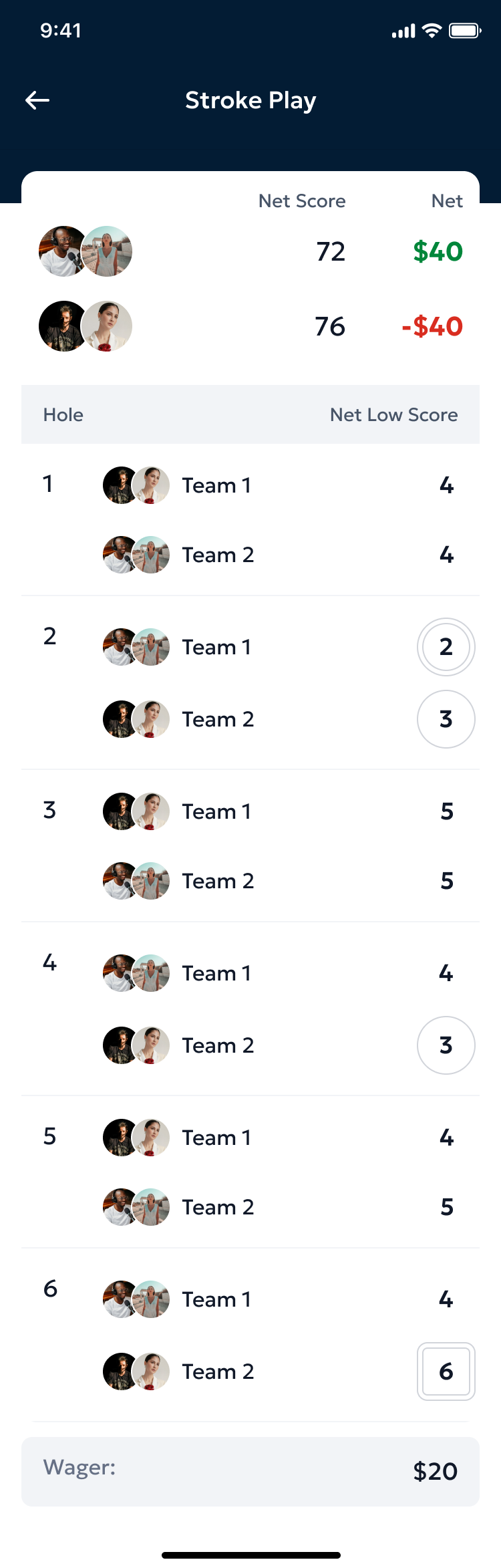Tap the red -$40 losing amount
The width and height of the screenshot is (501, 1568).
tap(433, 326)
